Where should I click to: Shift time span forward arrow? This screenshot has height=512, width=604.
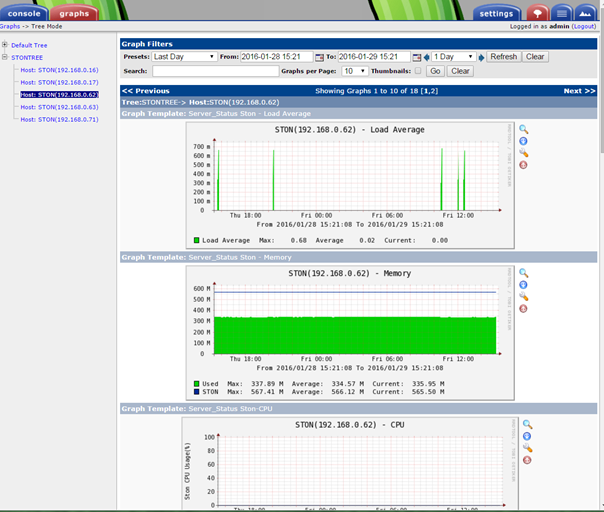(481, 57)
